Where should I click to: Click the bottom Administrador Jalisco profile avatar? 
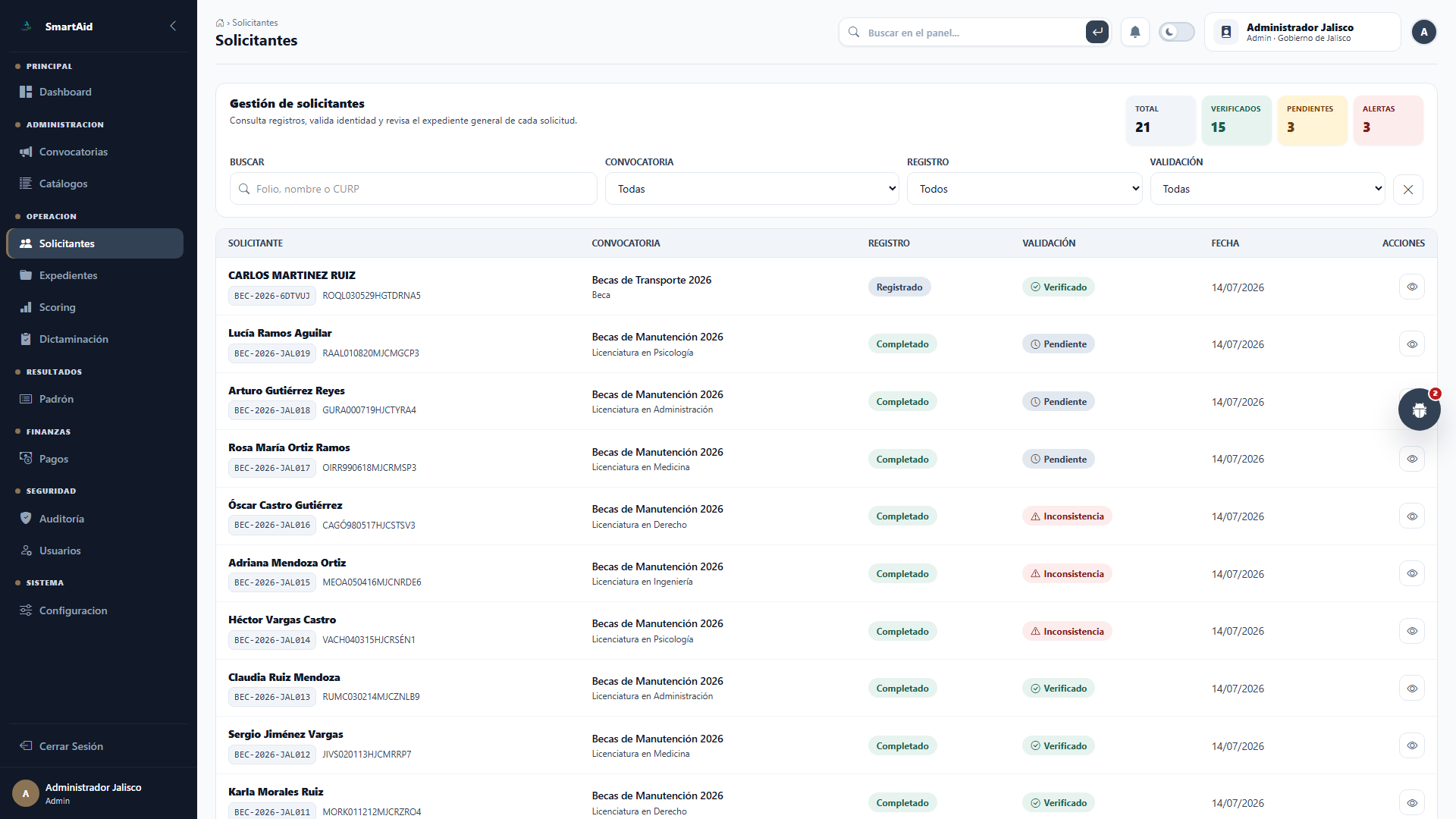(x=26, y=793)
